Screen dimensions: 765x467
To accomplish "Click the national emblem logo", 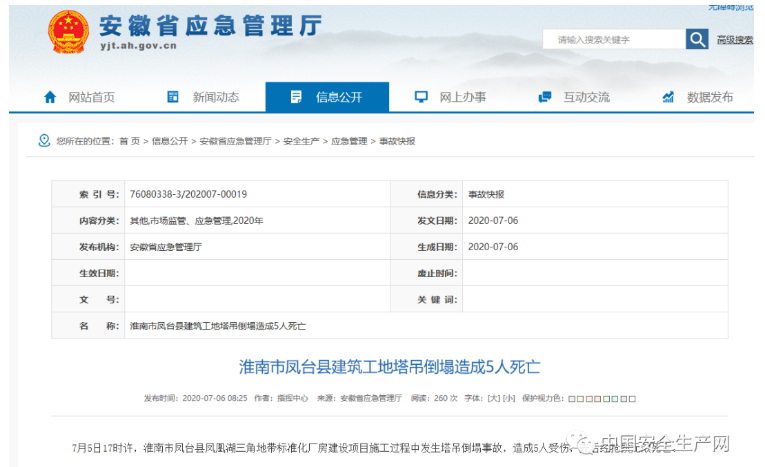I will pyautogui.click(x=68, y=32).
